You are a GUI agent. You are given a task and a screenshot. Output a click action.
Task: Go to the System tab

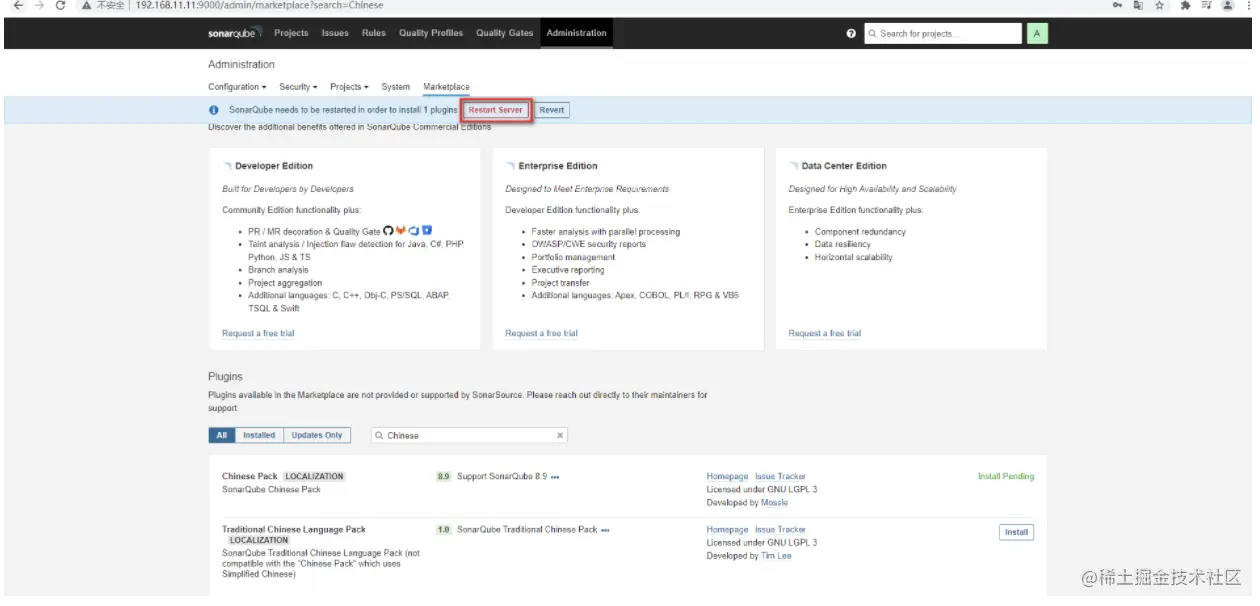click(396, 87)
